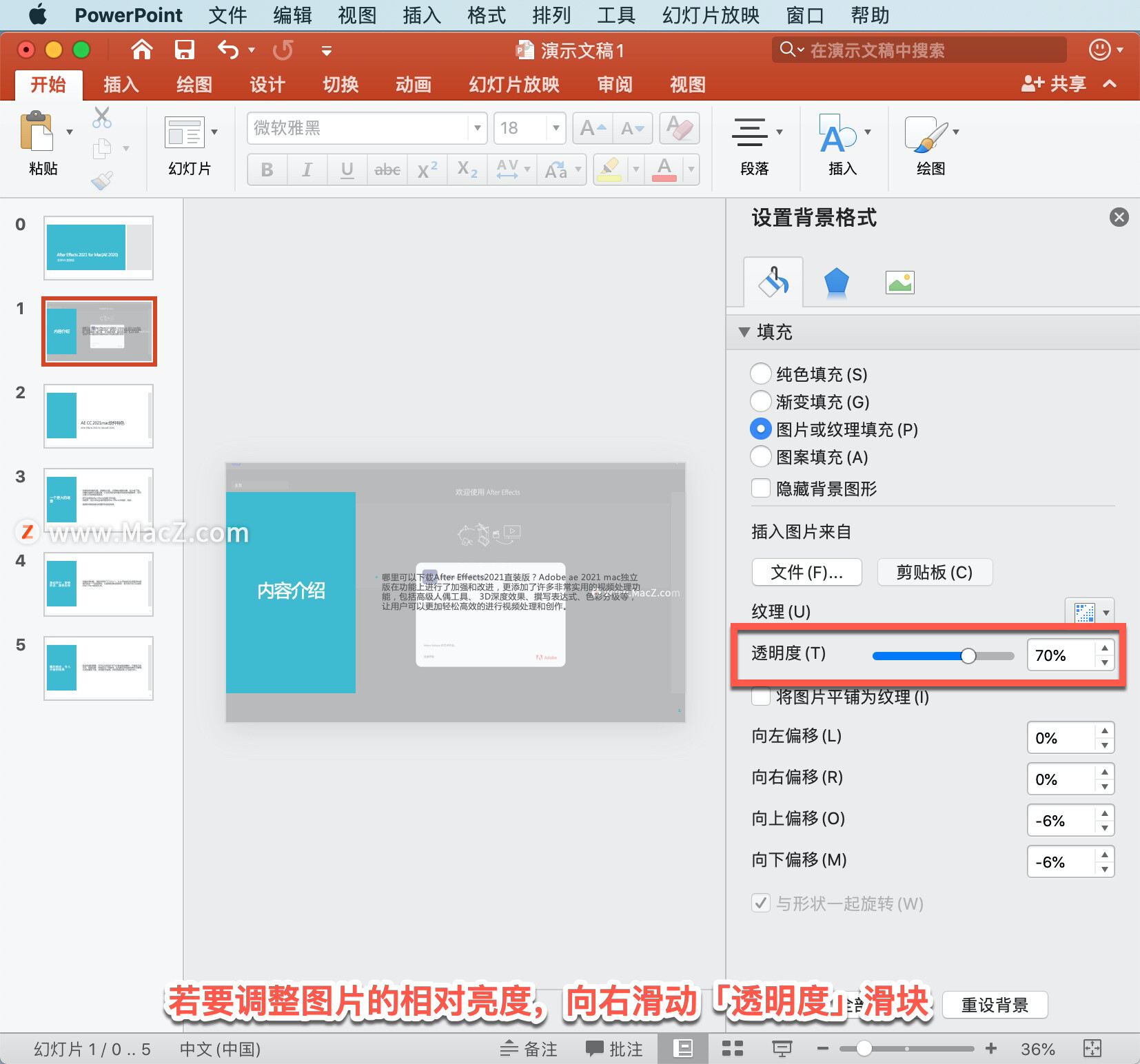1140x1064 pixels.
Task: Open the 切换 ribbon tab
Action: pos(340,84)
